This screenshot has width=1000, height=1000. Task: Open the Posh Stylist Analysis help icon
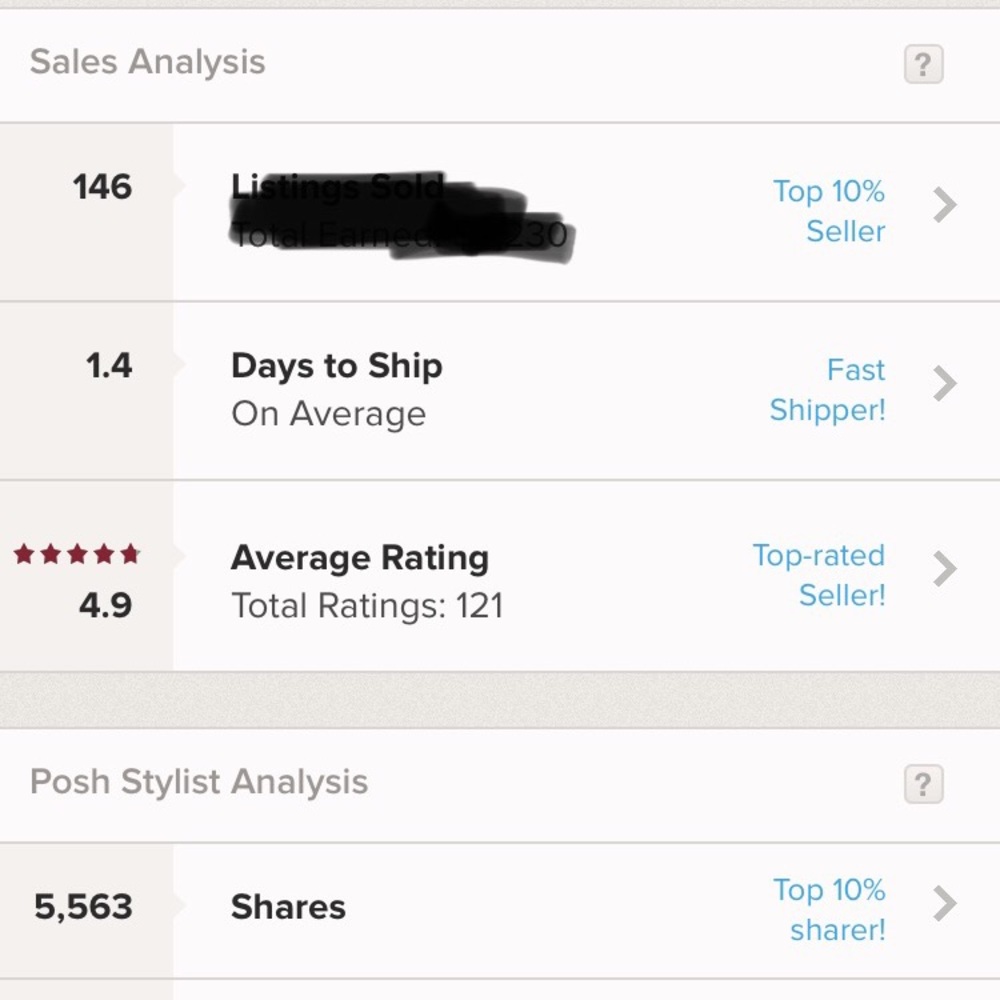(x=923, y=785)
